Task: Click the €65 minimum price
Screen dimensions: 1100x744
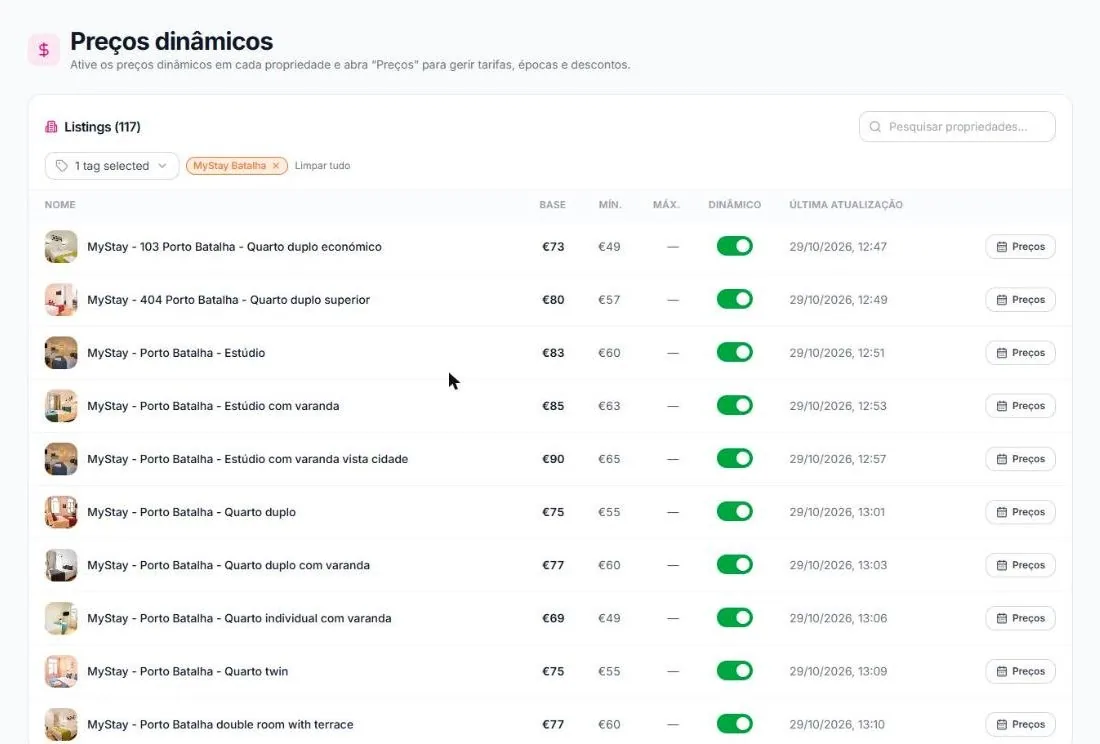Action: pyautogui.click(x=609, y=459)
